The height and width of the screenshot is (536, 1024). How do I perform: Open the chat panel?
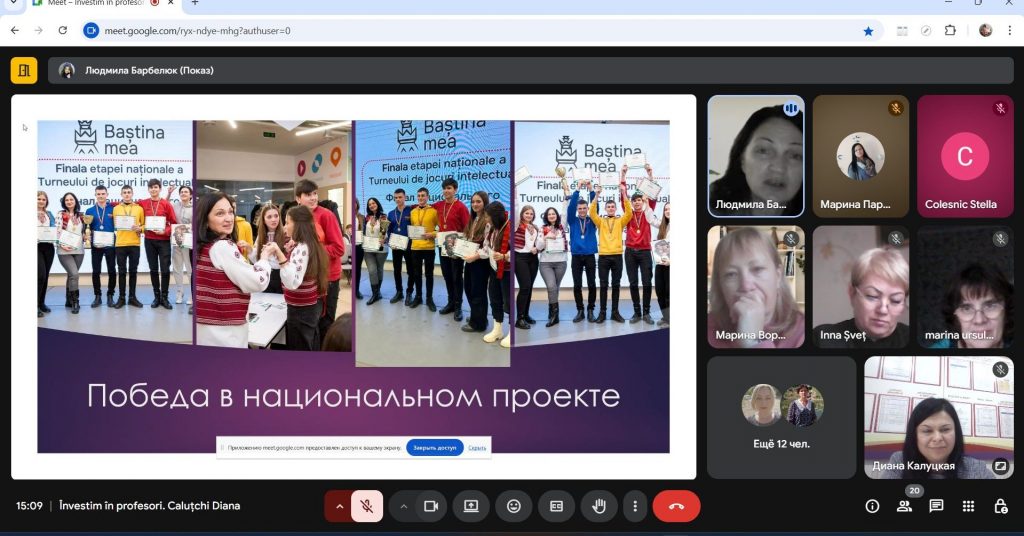(936, 506)
